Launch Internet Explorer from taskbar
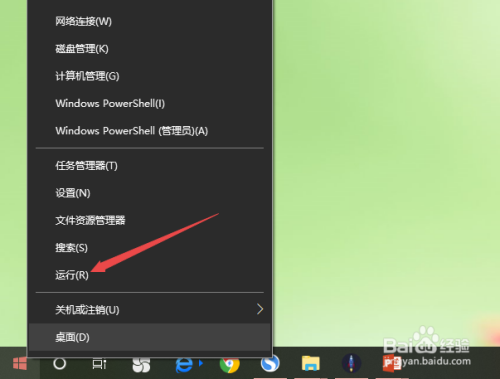 [184, 365]
